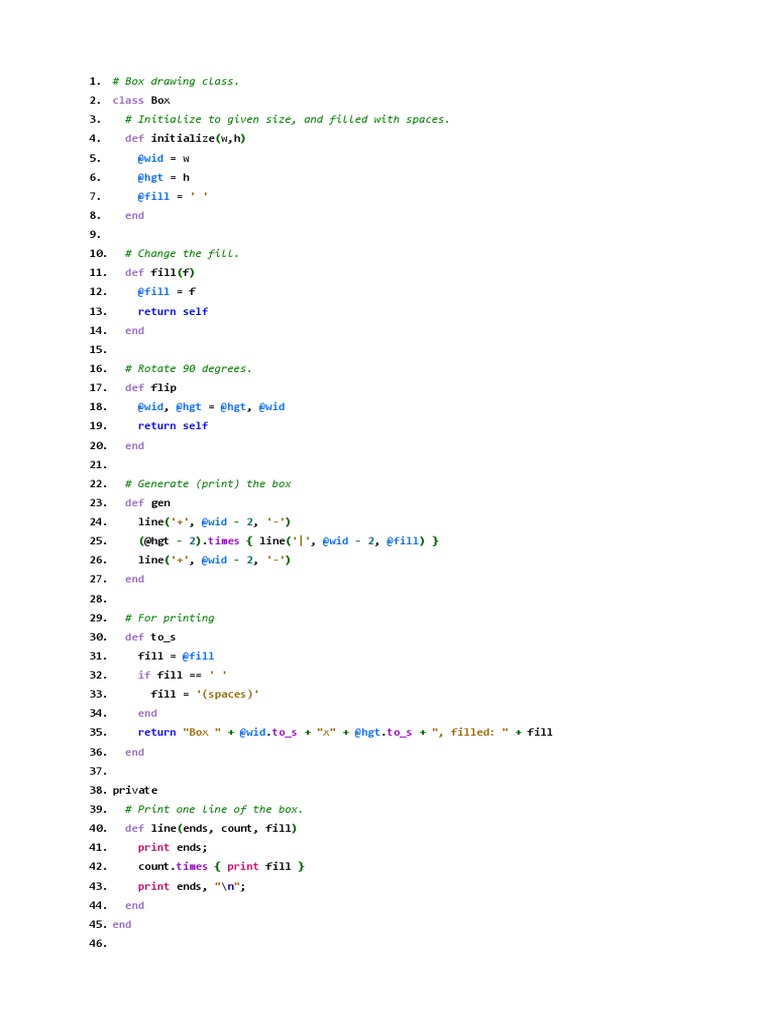
Task: Click the 'end' keyword on line 8
Action: click(x=135, y=216)
